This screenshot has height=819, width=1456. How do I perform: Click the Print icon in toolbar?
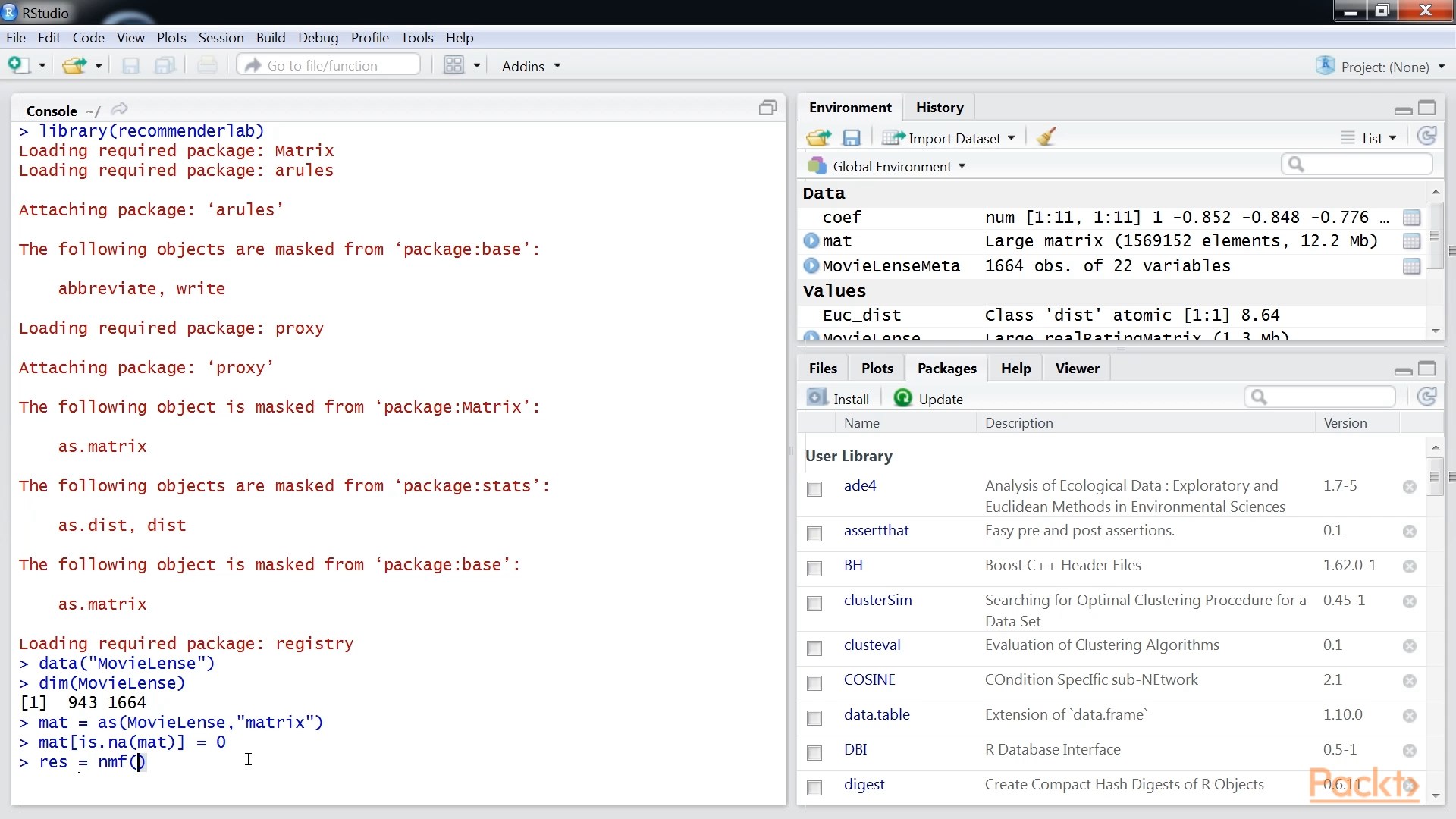tap(207, 66)
